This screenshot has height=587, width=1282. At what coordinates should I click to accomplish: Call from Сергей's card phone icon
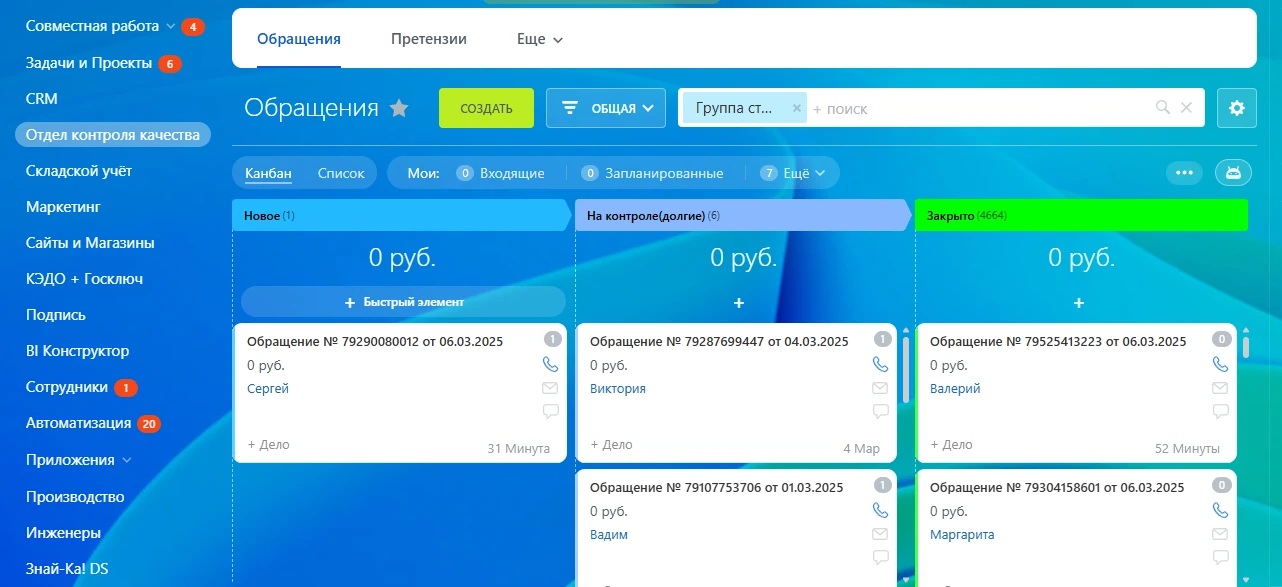click(550, 365)
